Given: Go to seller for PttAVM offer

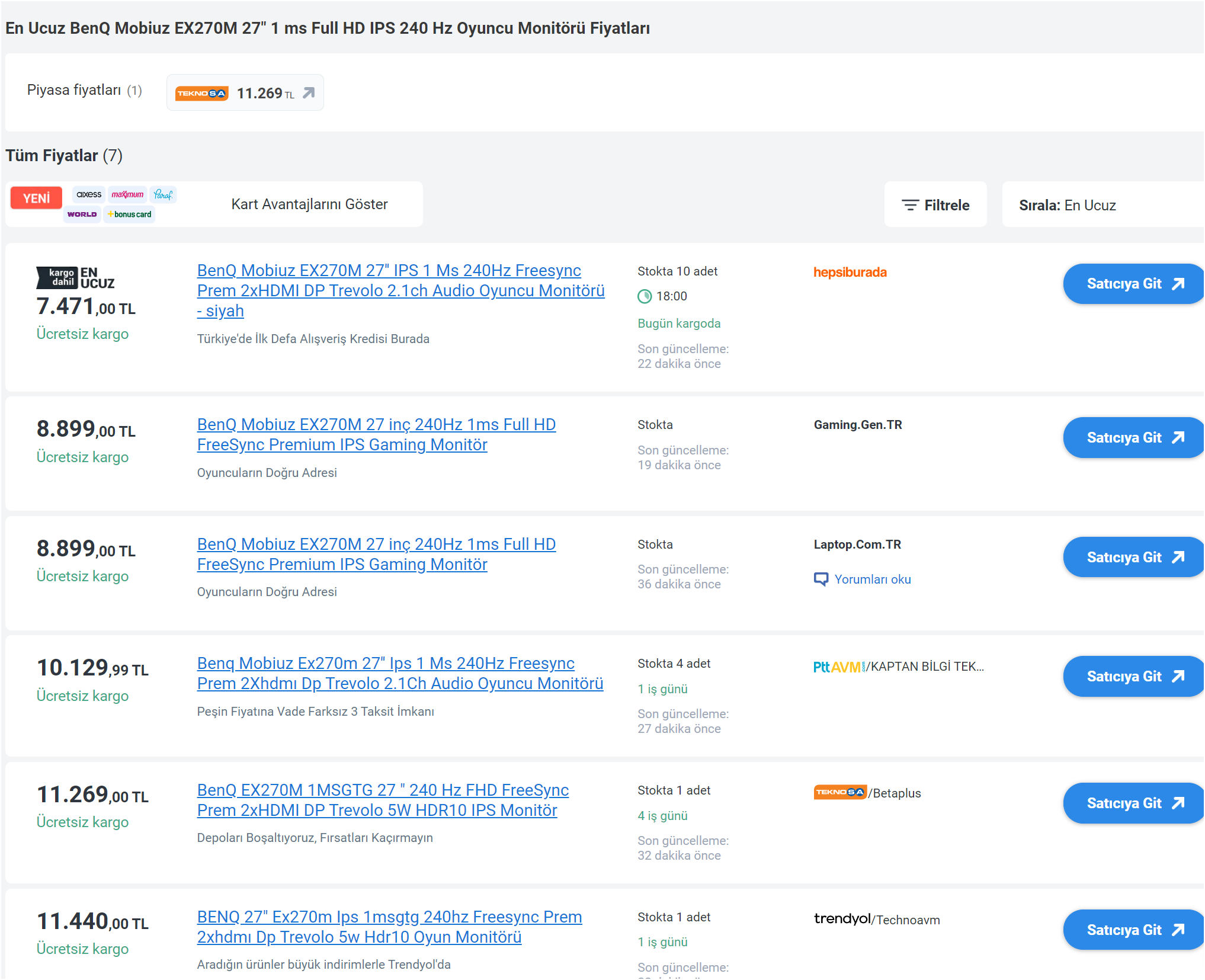Looking at the screenshot, I should point(1134,677).
